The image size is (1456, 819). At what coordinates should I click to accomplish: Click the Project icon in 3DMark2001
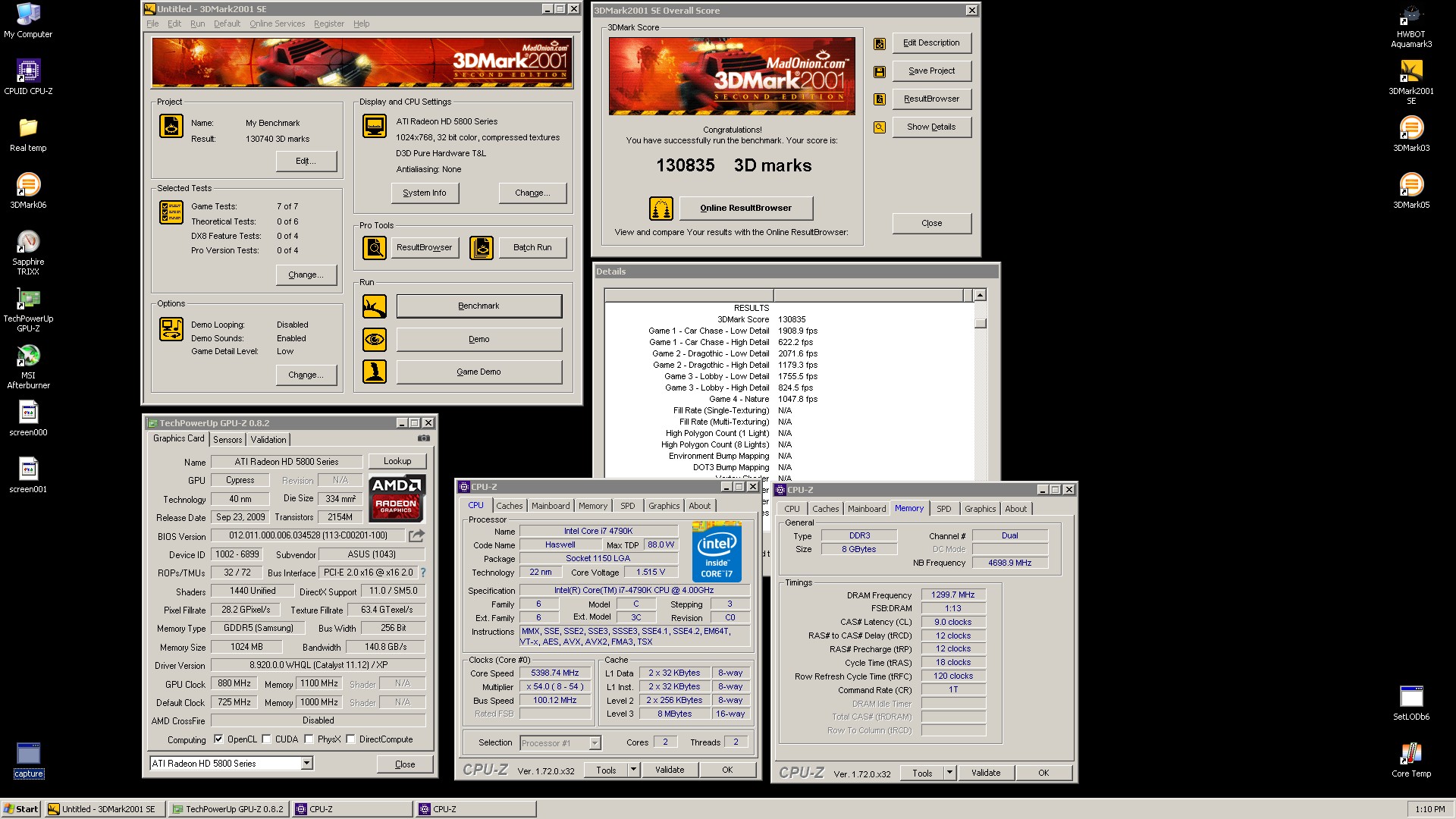[171, 126]
